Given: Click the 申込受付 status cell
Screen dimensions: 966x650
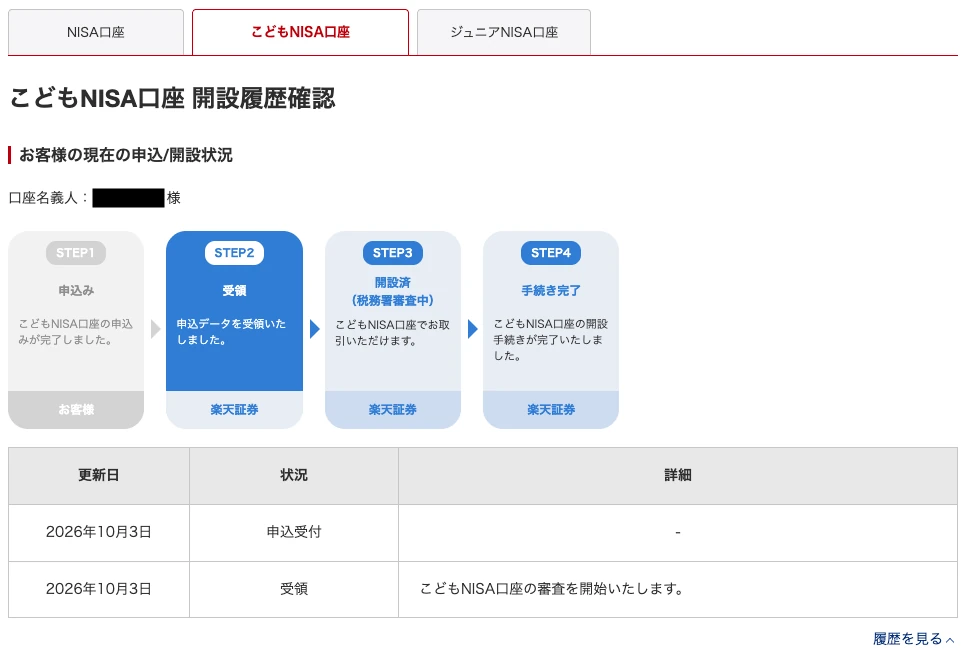Looking at the screenshot, I should pyautogui.click(x=294, y=532).
